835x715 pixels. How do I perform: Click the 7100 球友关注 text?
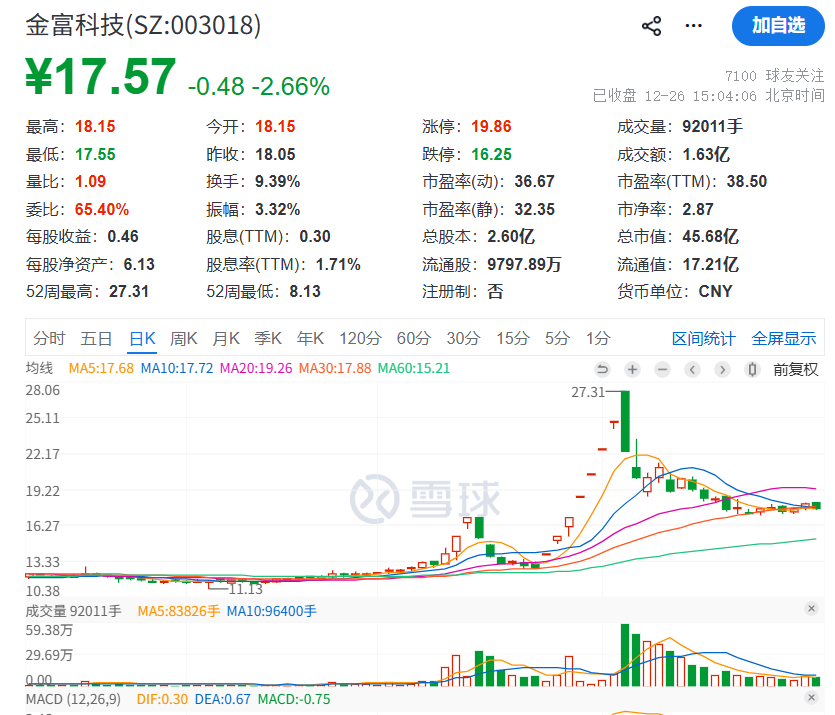pos(774,76)
